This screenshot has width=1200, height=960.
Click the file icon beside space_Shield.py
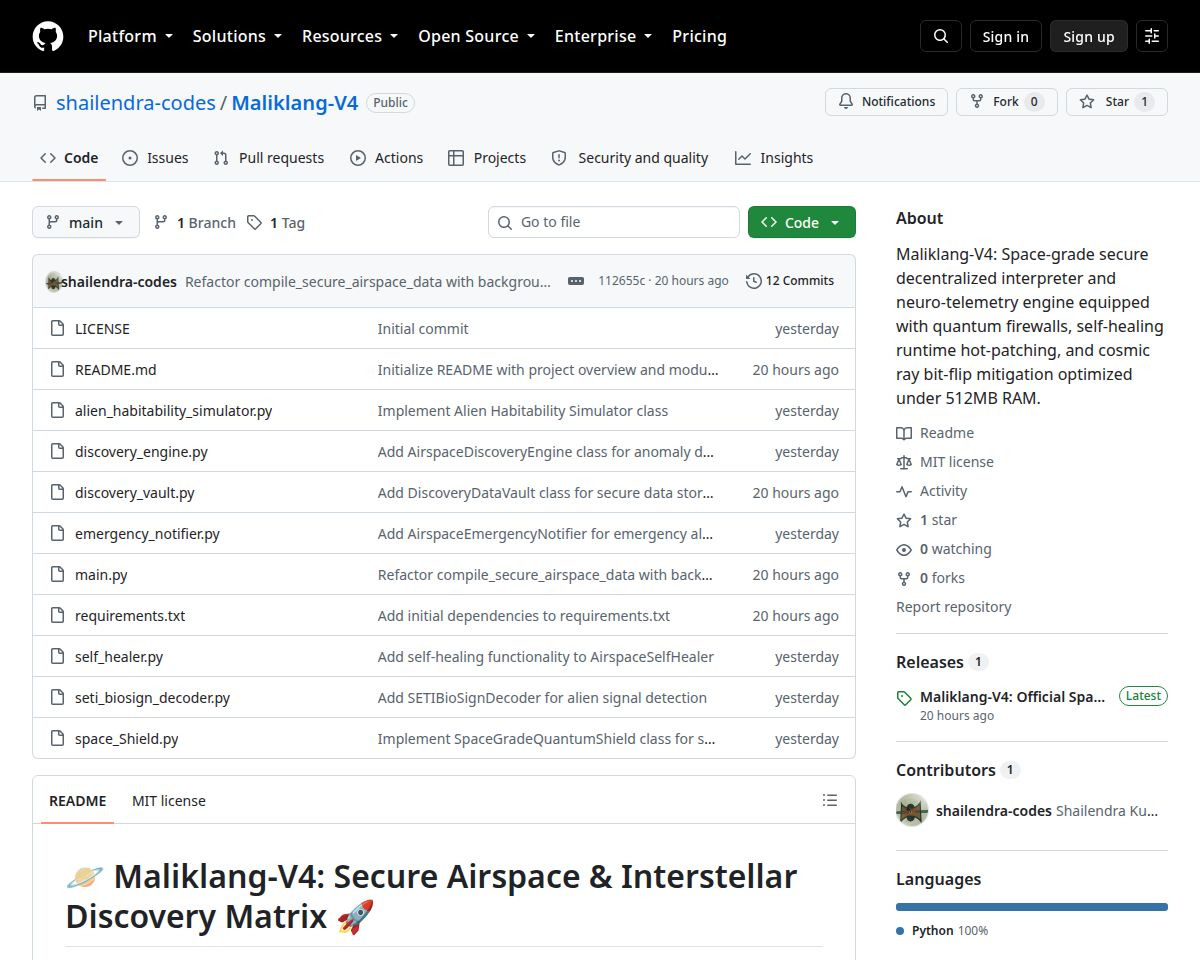57,739
